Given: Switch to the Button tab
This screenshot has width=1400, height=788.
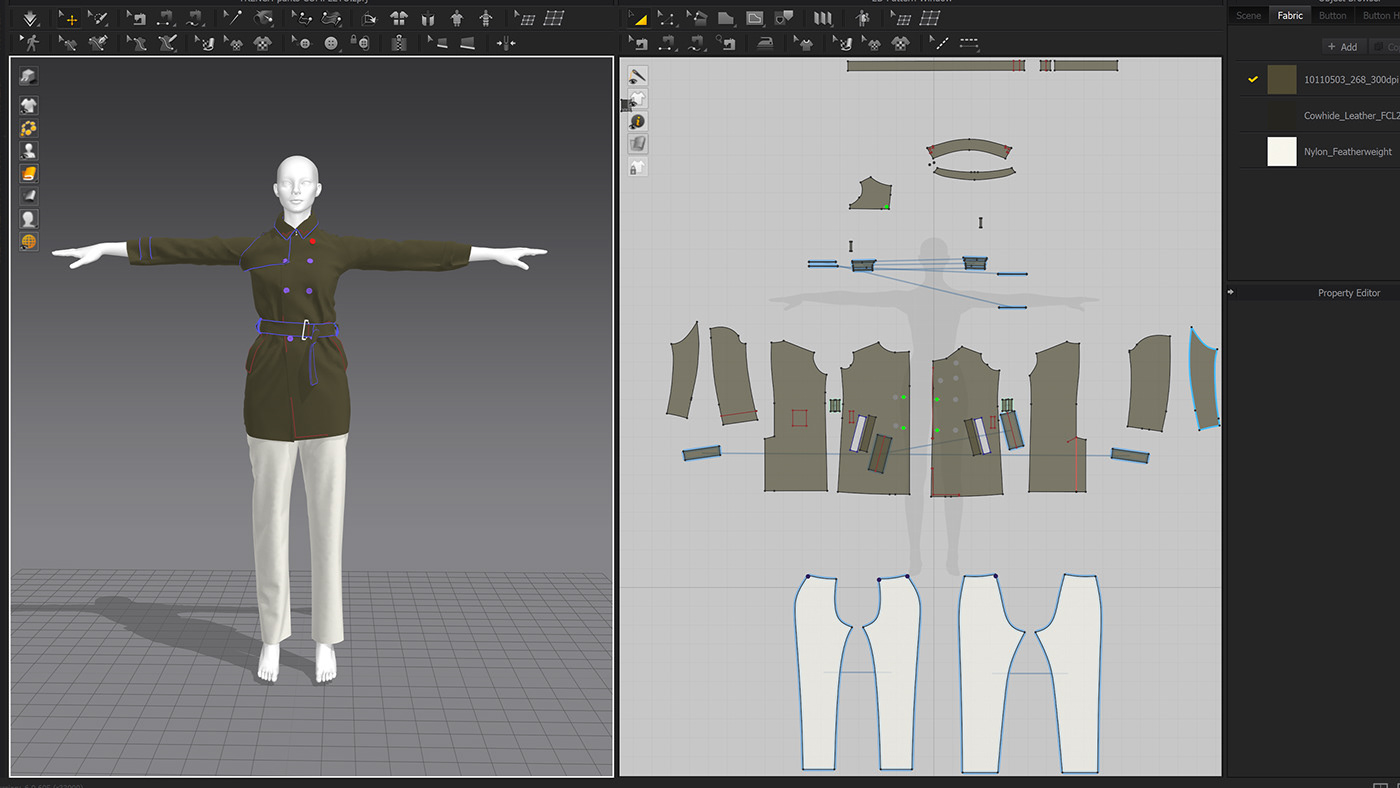Looking at the screenshot, I should pos(1332,15).
